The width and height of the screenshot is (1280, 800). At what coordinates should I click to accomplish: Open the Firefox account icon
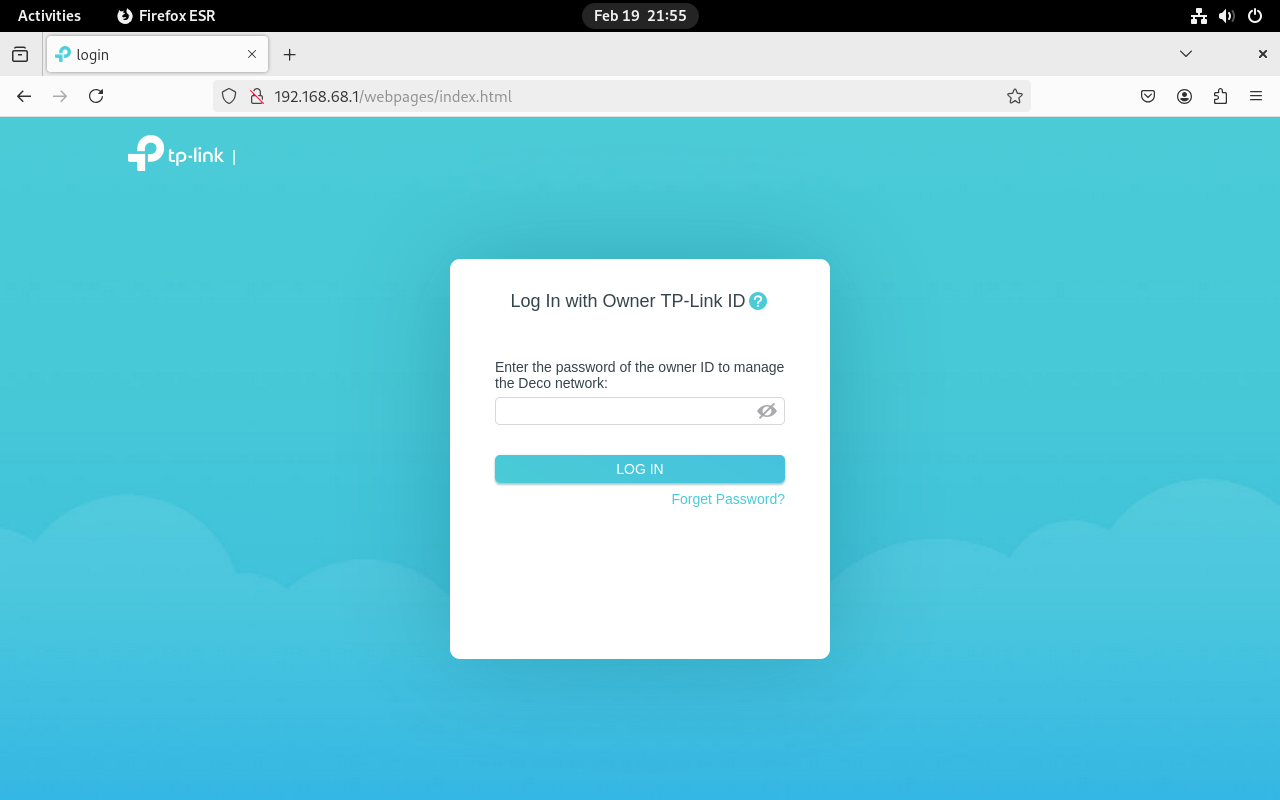click(x=1184, y=96)
